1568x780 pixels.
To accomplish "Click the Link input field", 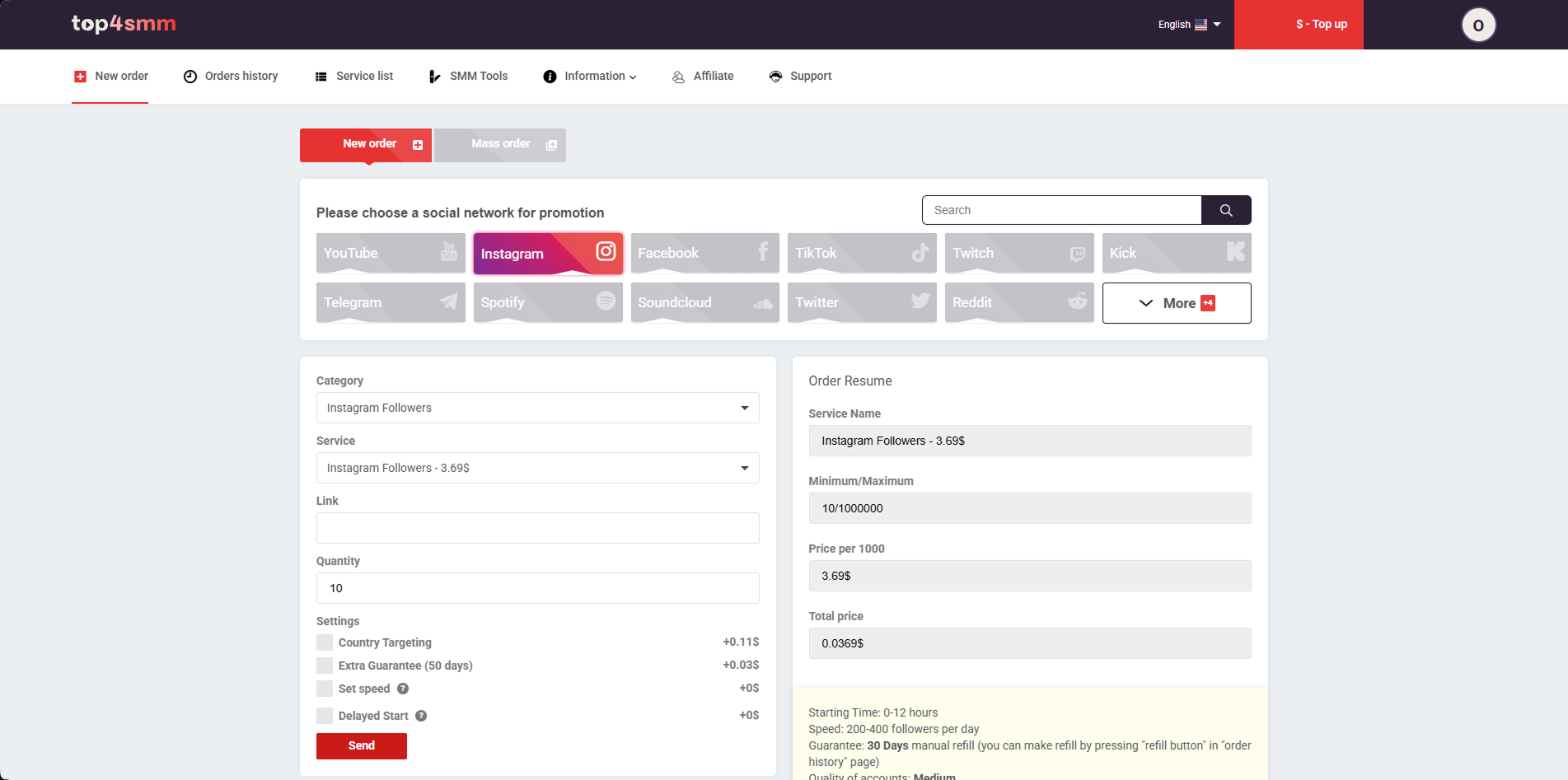I will (538, 528).
